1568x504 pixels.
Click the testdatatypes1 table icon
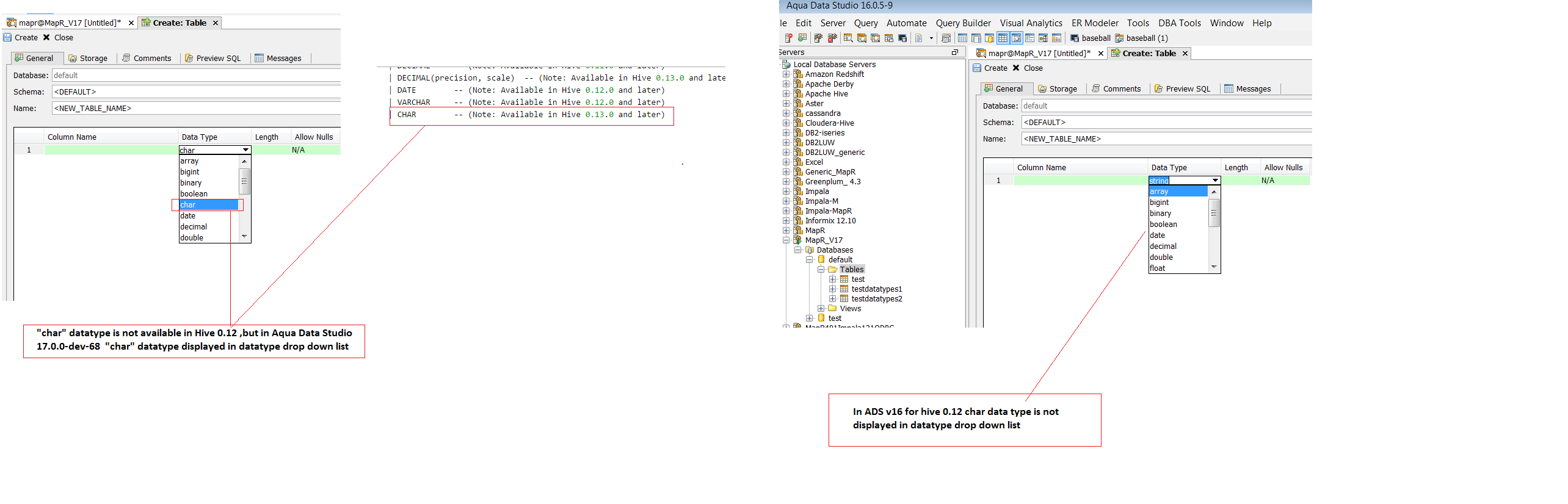844,289
